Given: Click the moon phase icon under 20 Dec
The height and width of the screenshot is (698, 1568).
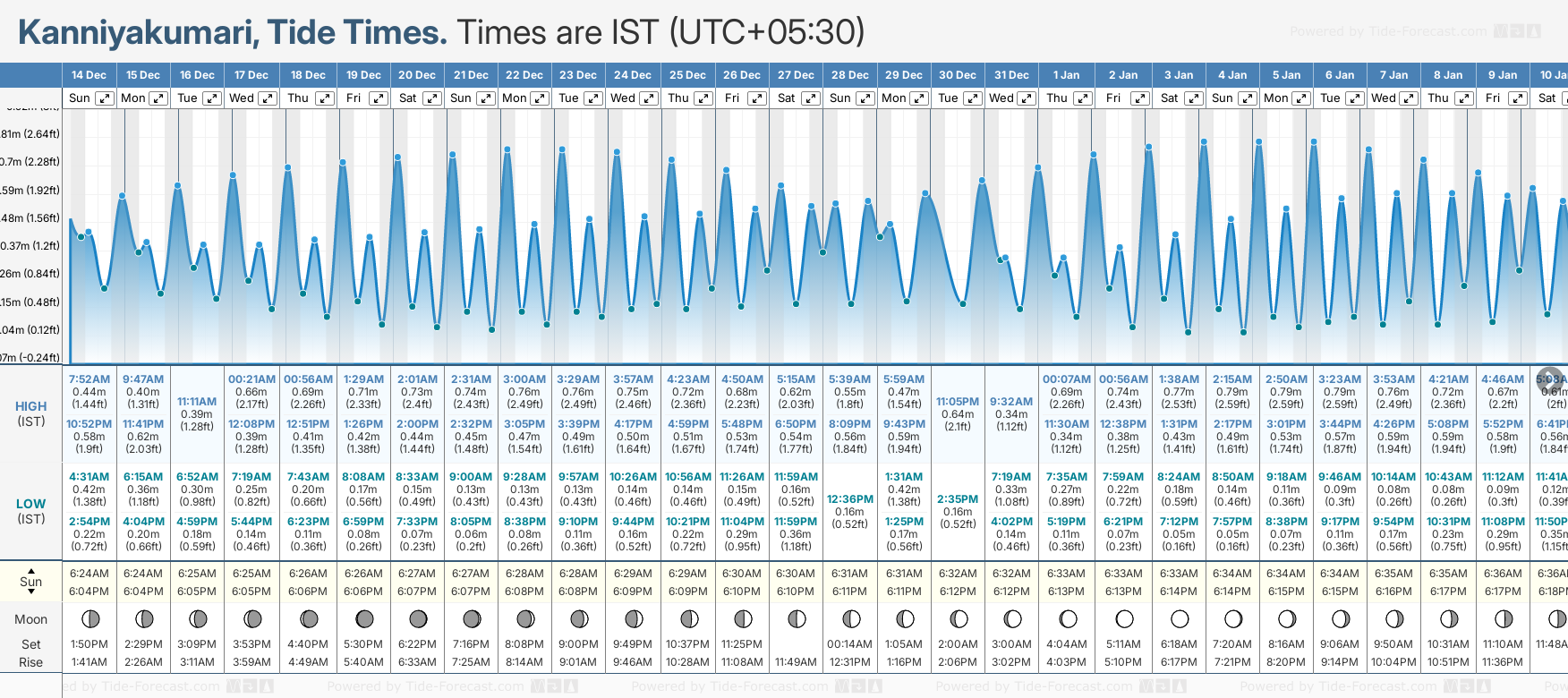Looking at the screenshot, I should click(418, 618).
